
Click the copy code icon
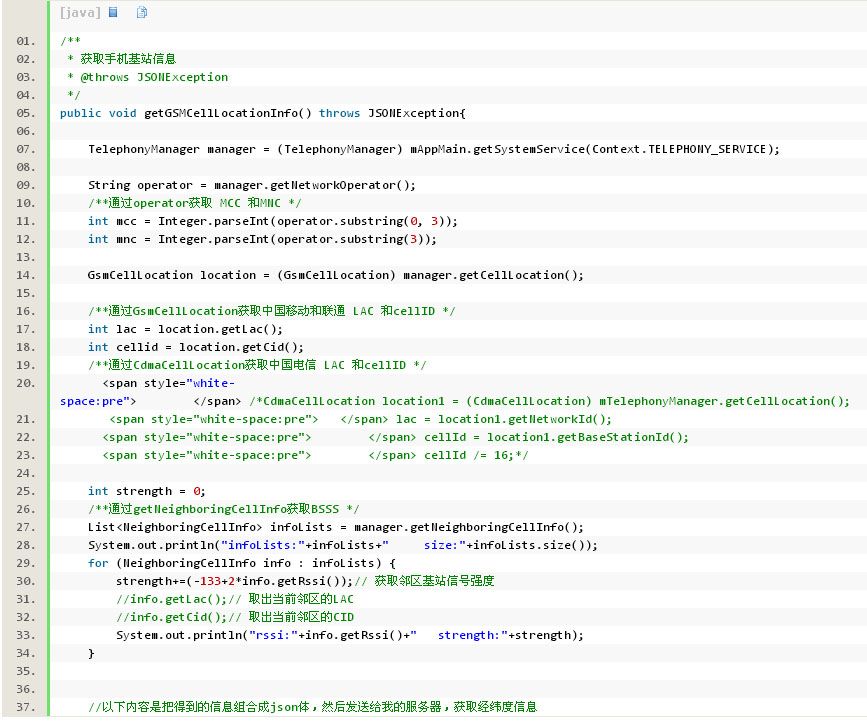142,13
